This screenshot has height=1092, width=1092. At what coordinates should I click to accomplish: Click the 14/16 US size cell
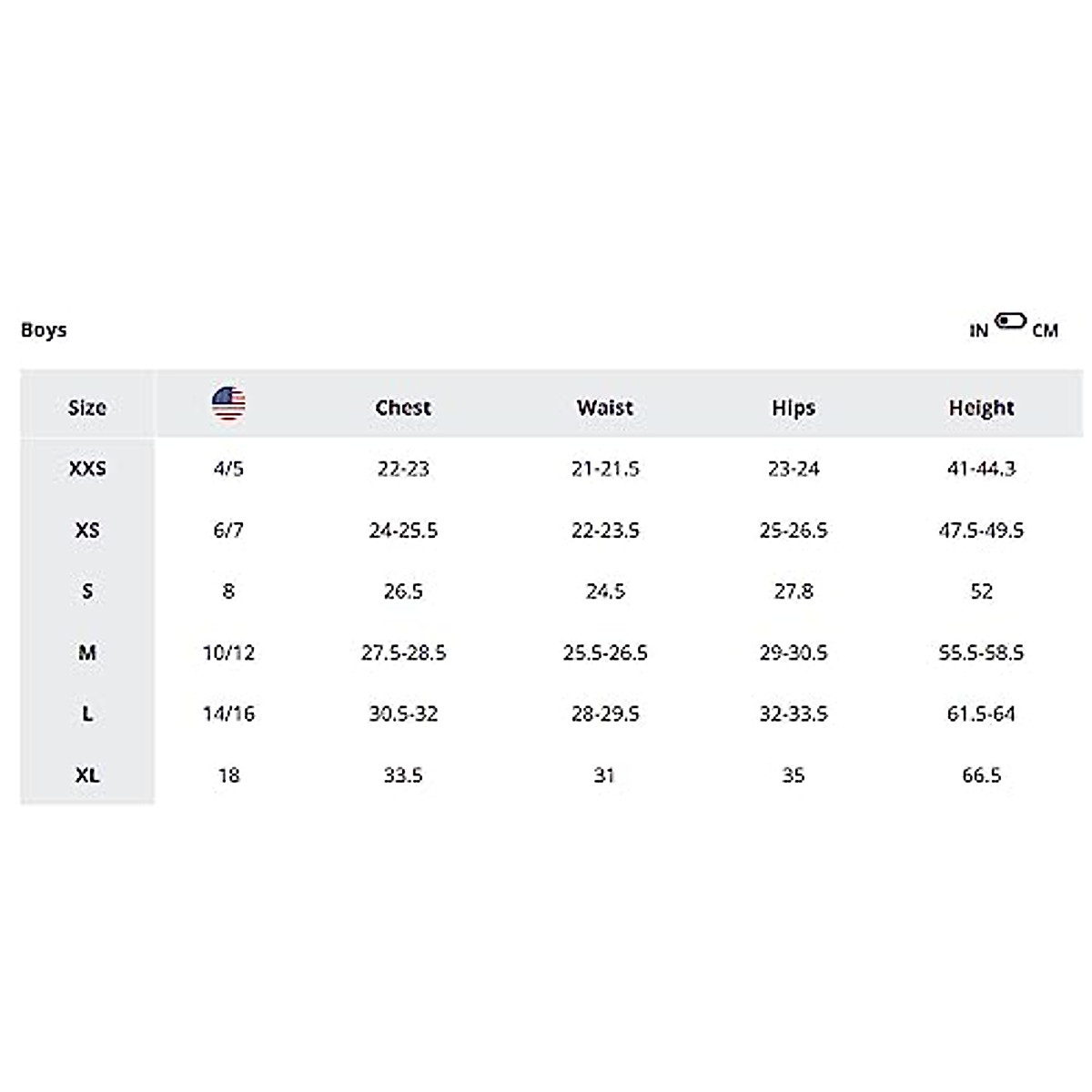tap(228, 713)
